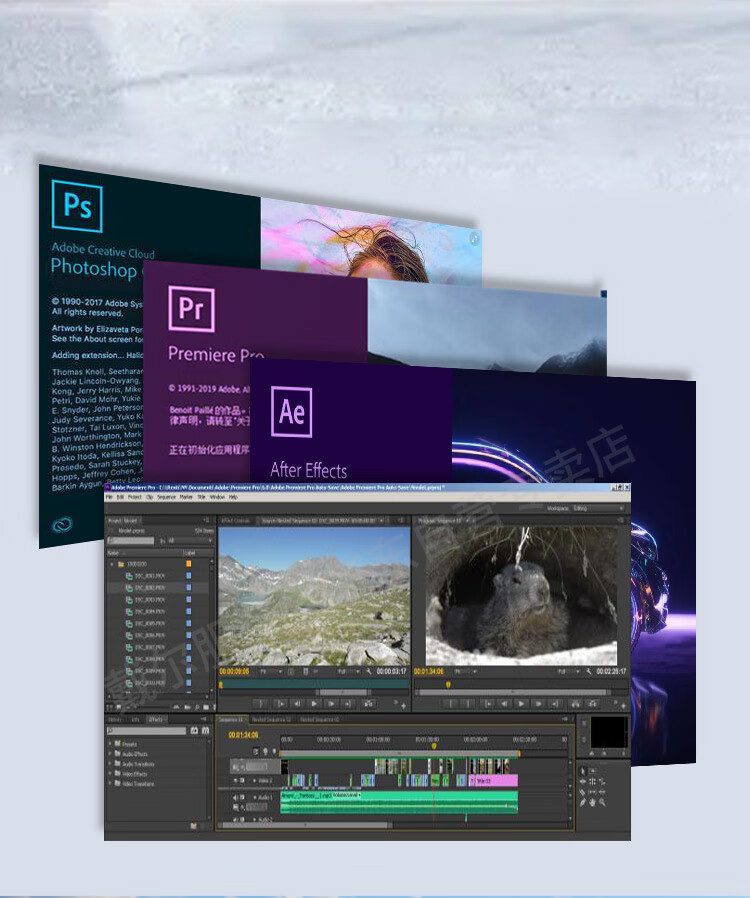Screen dimensions: 750x898
Task: Select the Selection tool in Premiere's Tools panel
Action: click(583, 771)
